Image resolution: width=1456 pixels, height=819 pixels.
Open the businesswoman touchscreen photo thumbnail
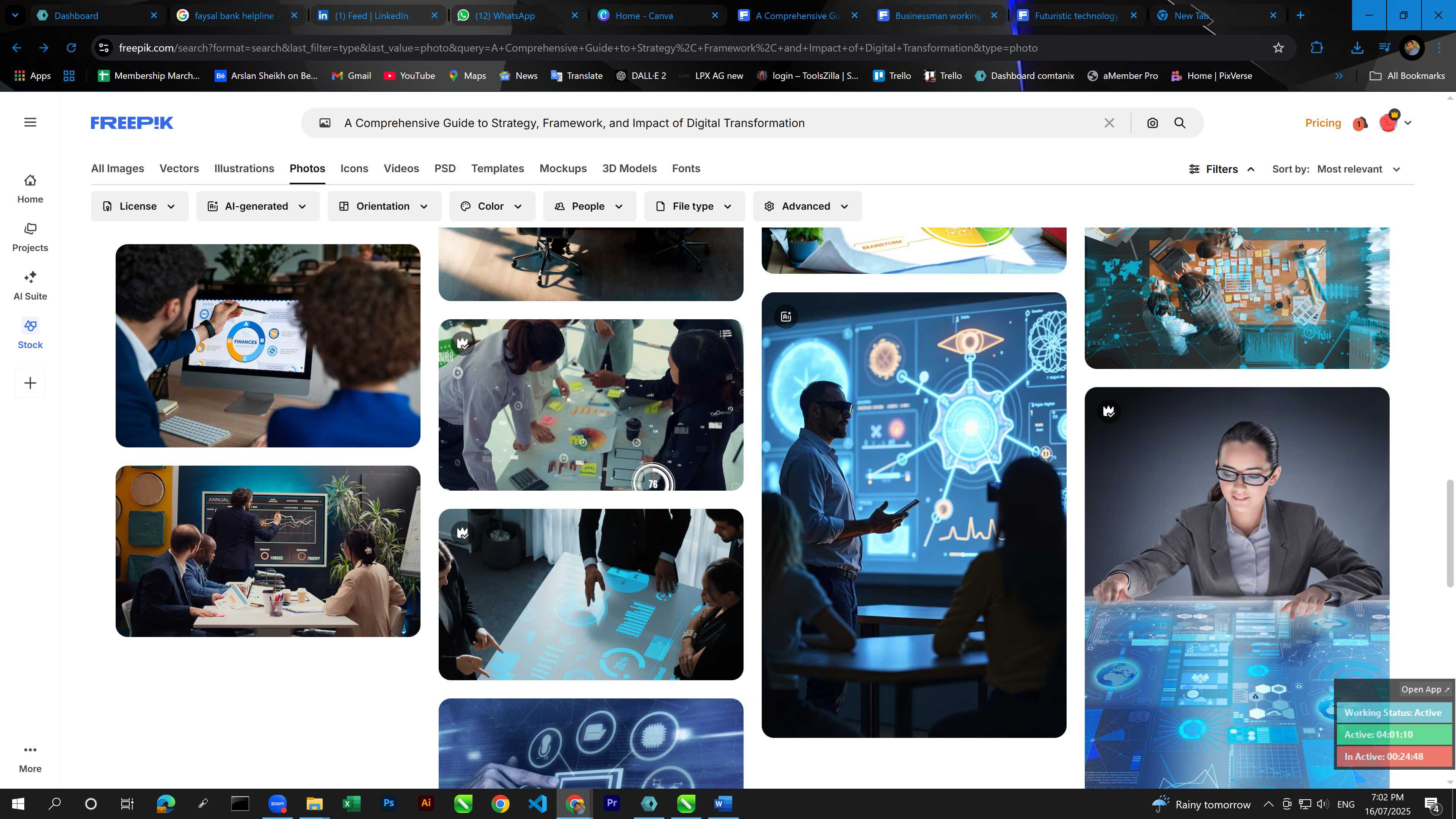(x=1237, y=588)
